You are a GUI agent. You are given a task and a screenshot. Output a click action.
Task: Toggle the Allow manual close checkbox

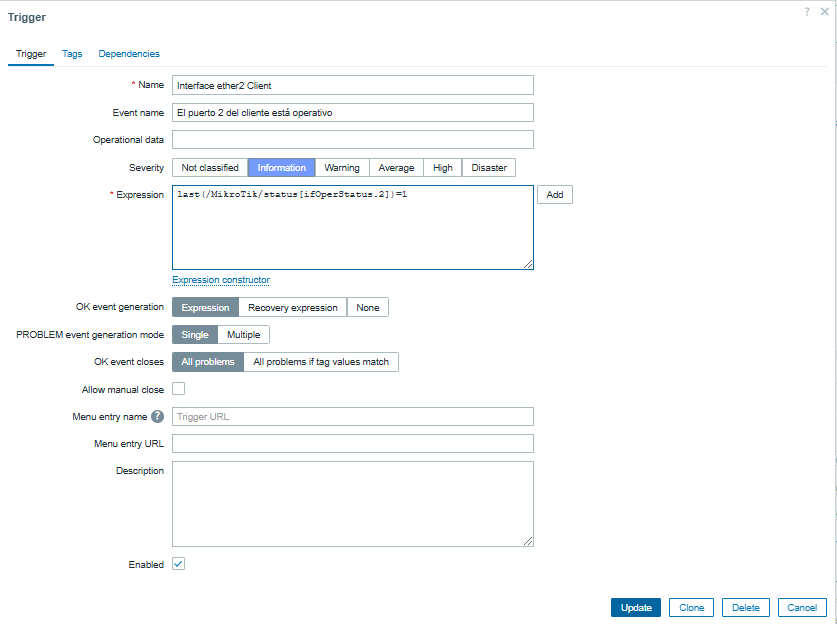[x=179, y=389]
